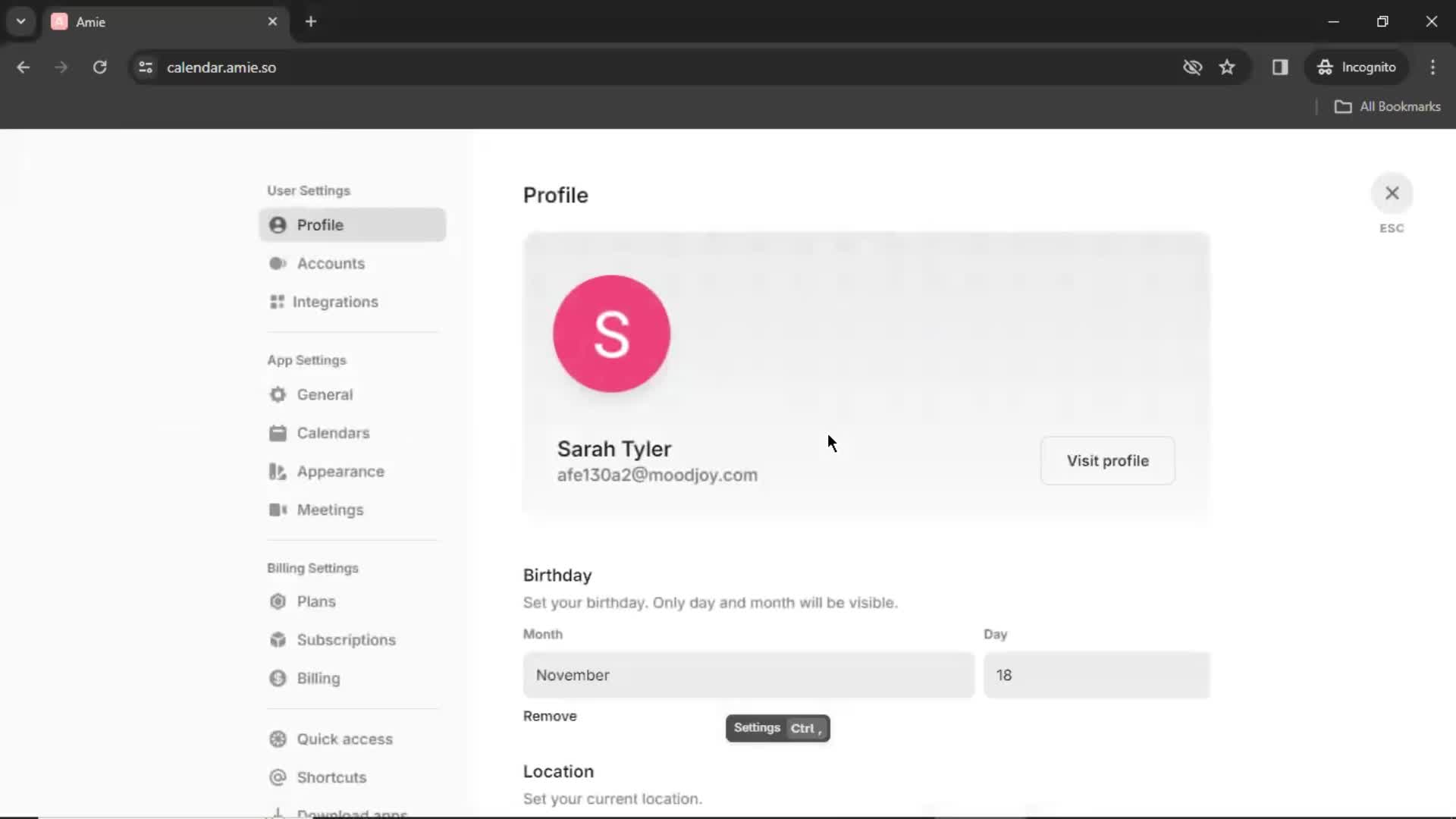This screenshot has width=1456, height=819.
Task: Click the General settings icon
Action: [278, 394]
